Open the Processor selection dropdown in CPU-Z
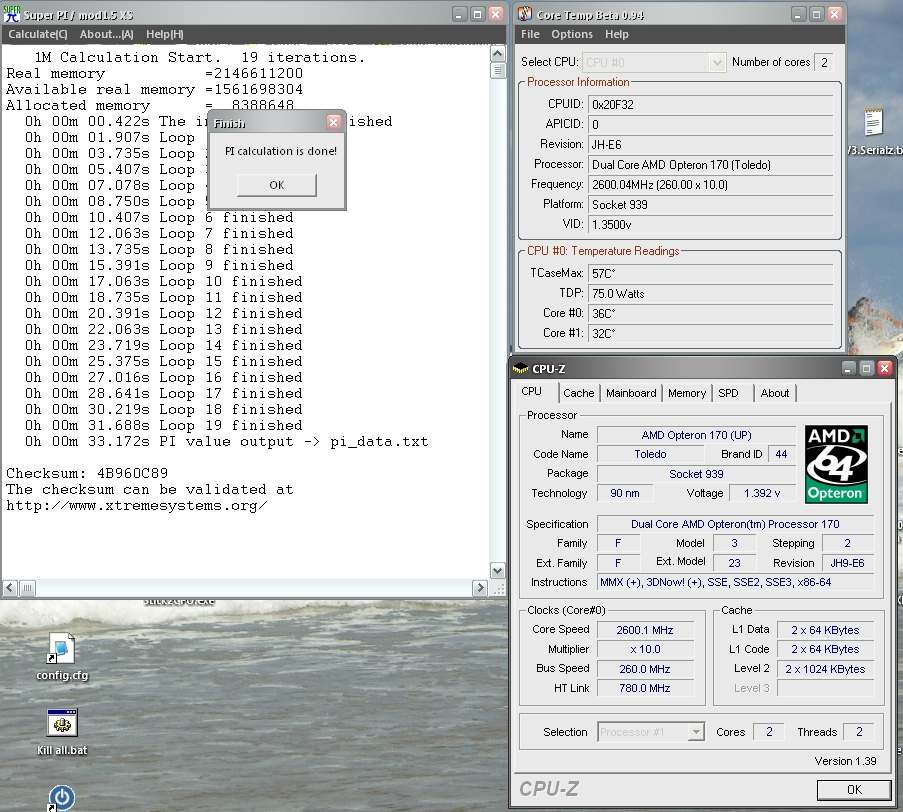The width and height of the screenshot is (903, 812). click(651, 732)
